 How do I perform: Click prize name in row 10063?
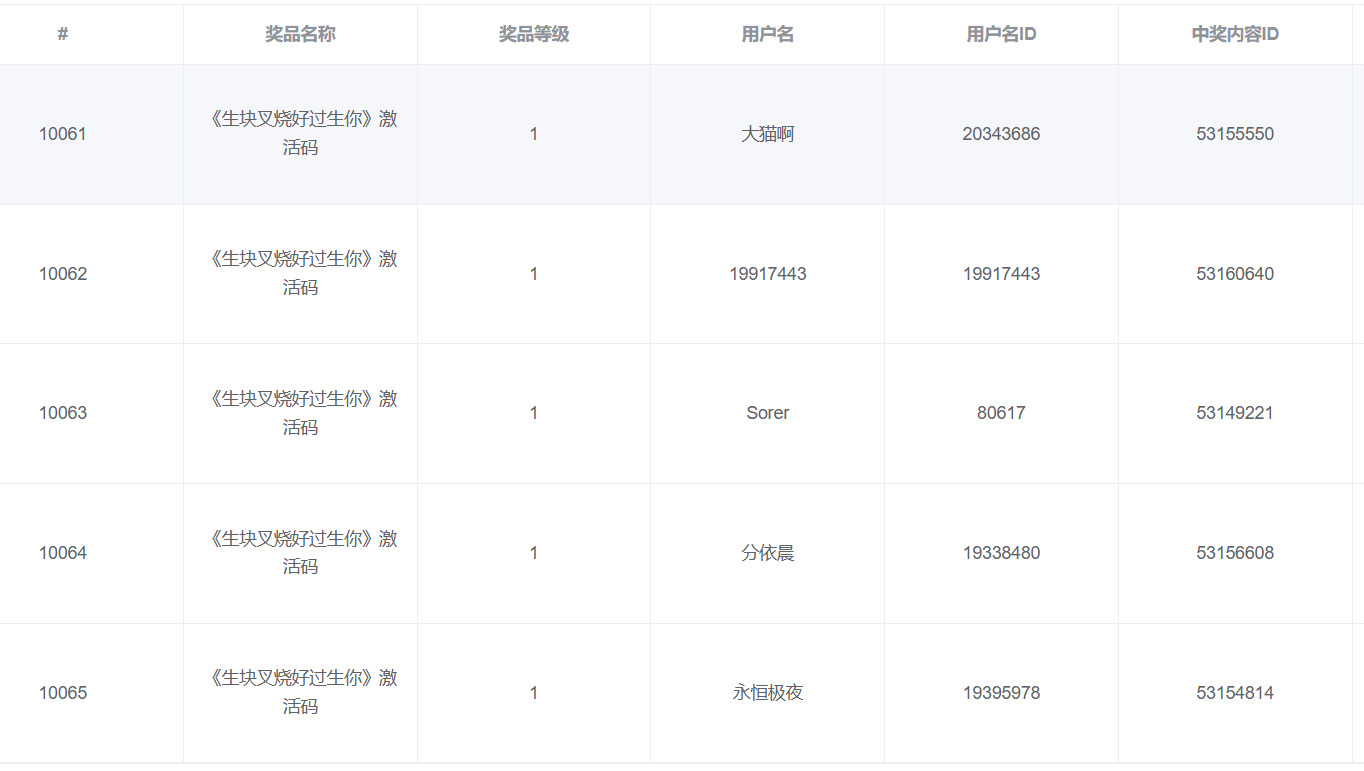(300, 413)
